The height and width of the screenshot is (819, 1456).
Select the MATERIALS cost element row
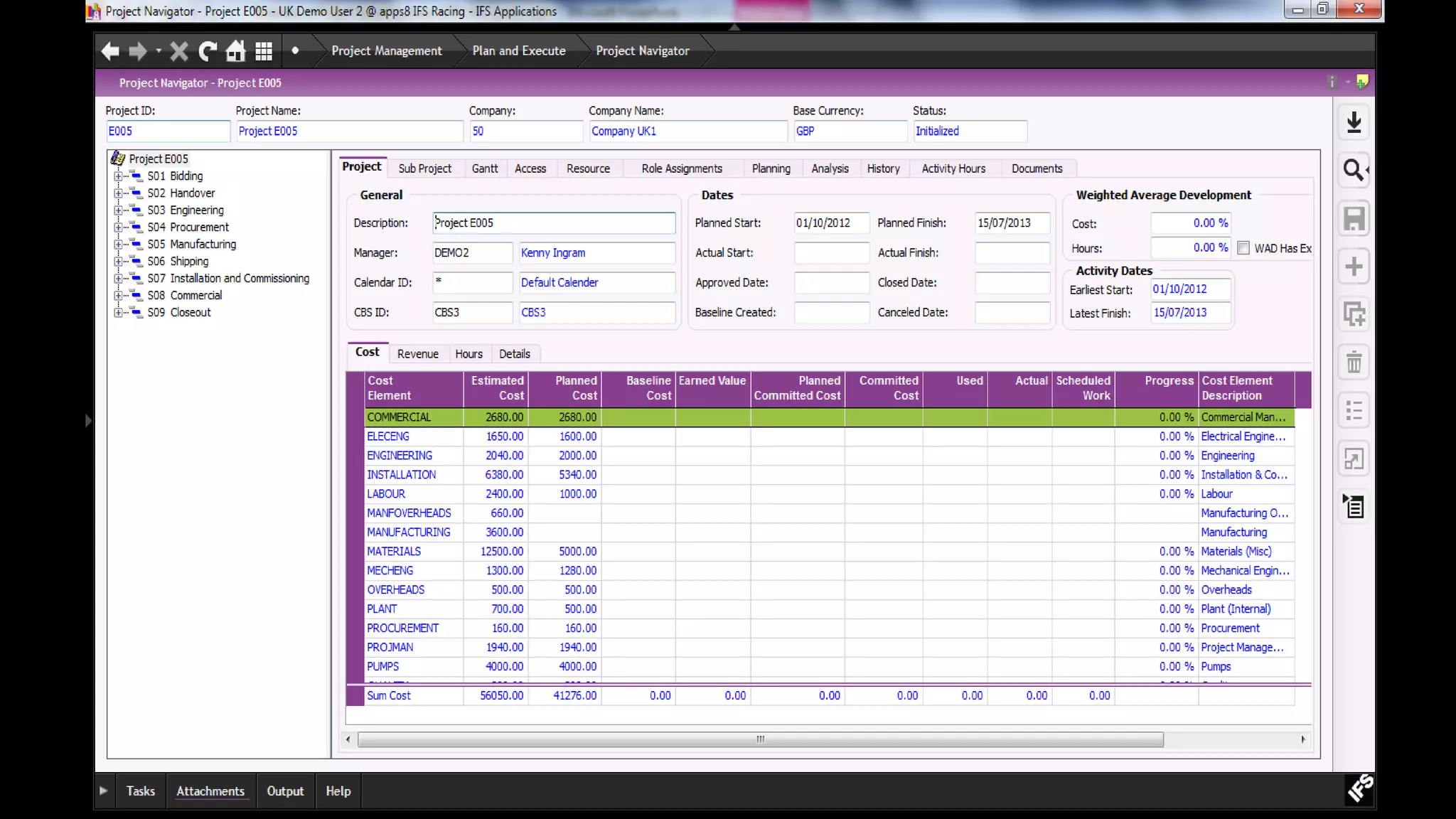394,552
